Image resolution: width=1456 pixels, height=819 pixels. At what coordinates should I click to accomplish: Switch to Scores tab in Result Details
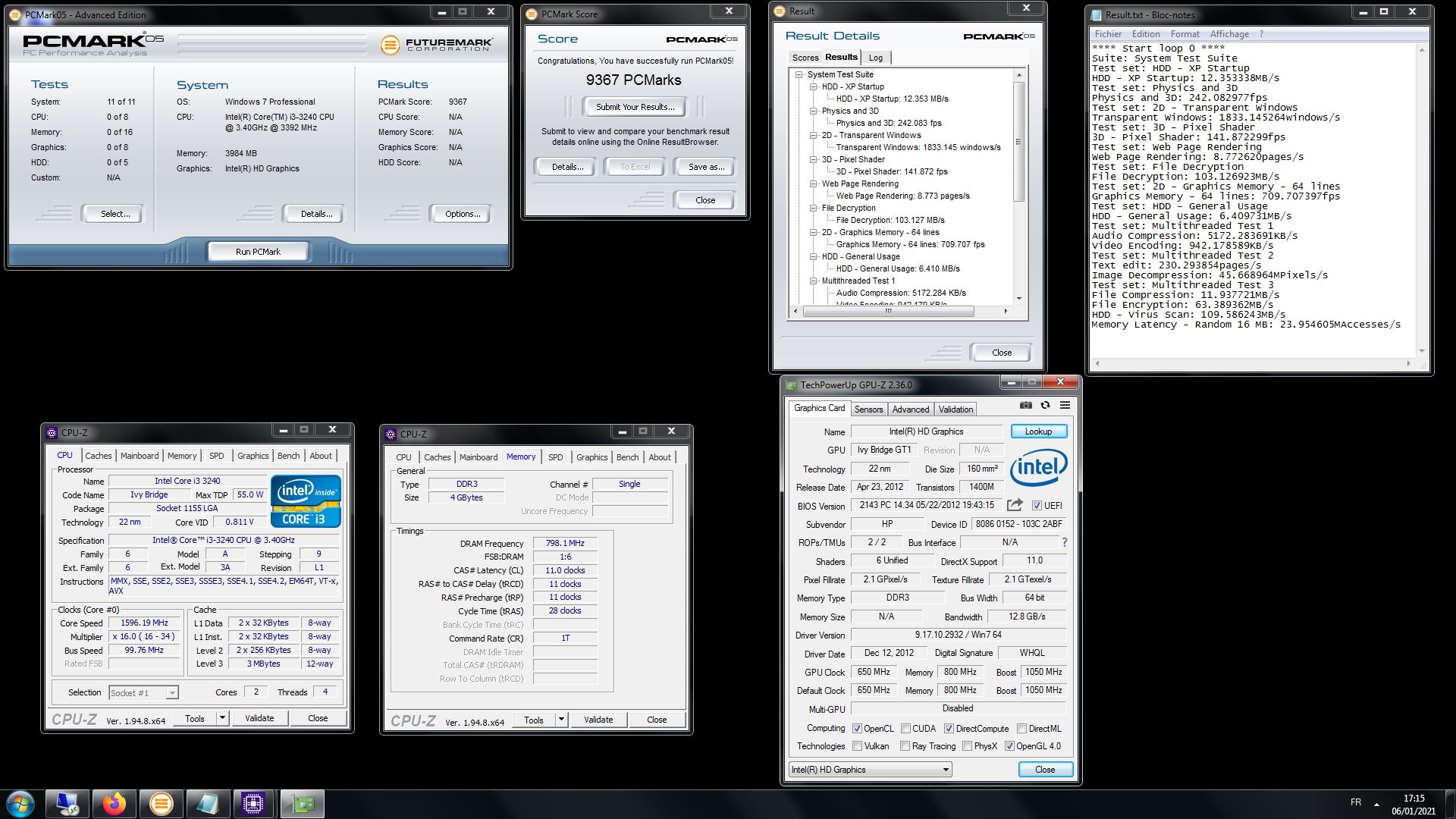click(805, 58)
